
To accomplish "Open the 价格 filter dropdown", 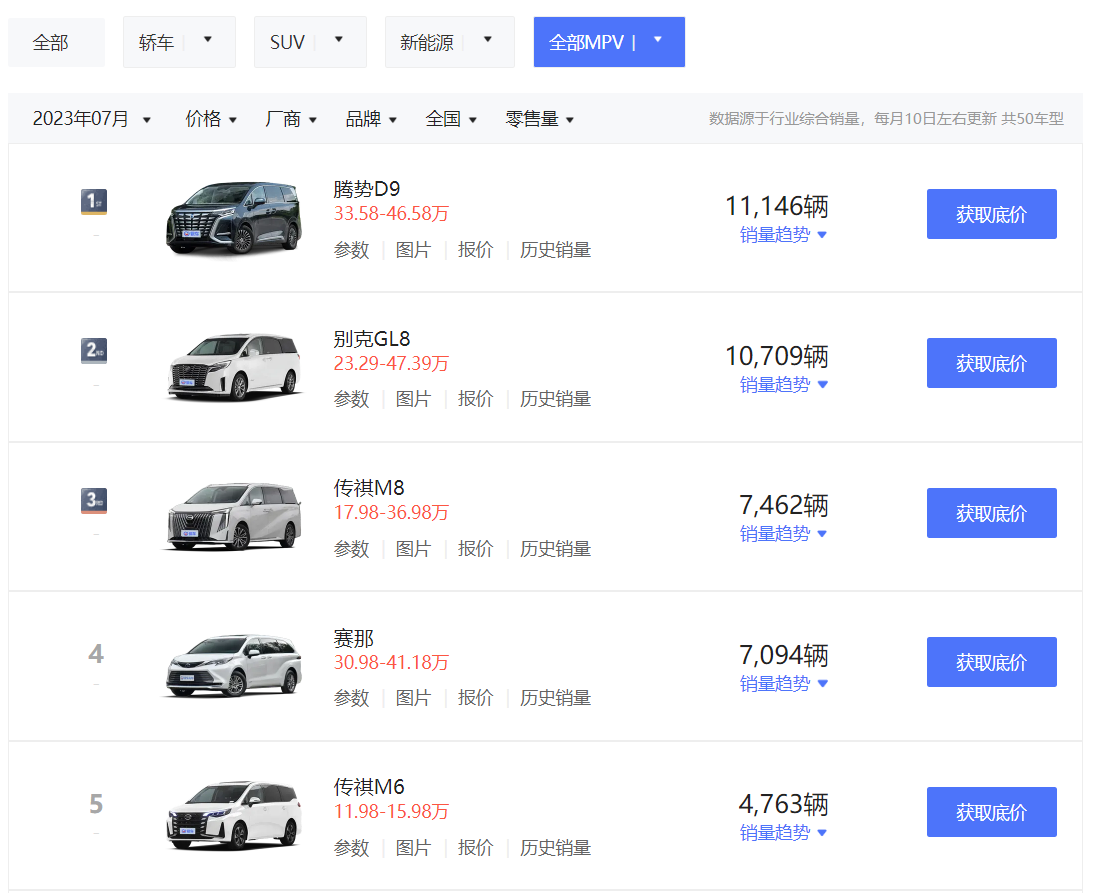I will click(x=210, y=118).
